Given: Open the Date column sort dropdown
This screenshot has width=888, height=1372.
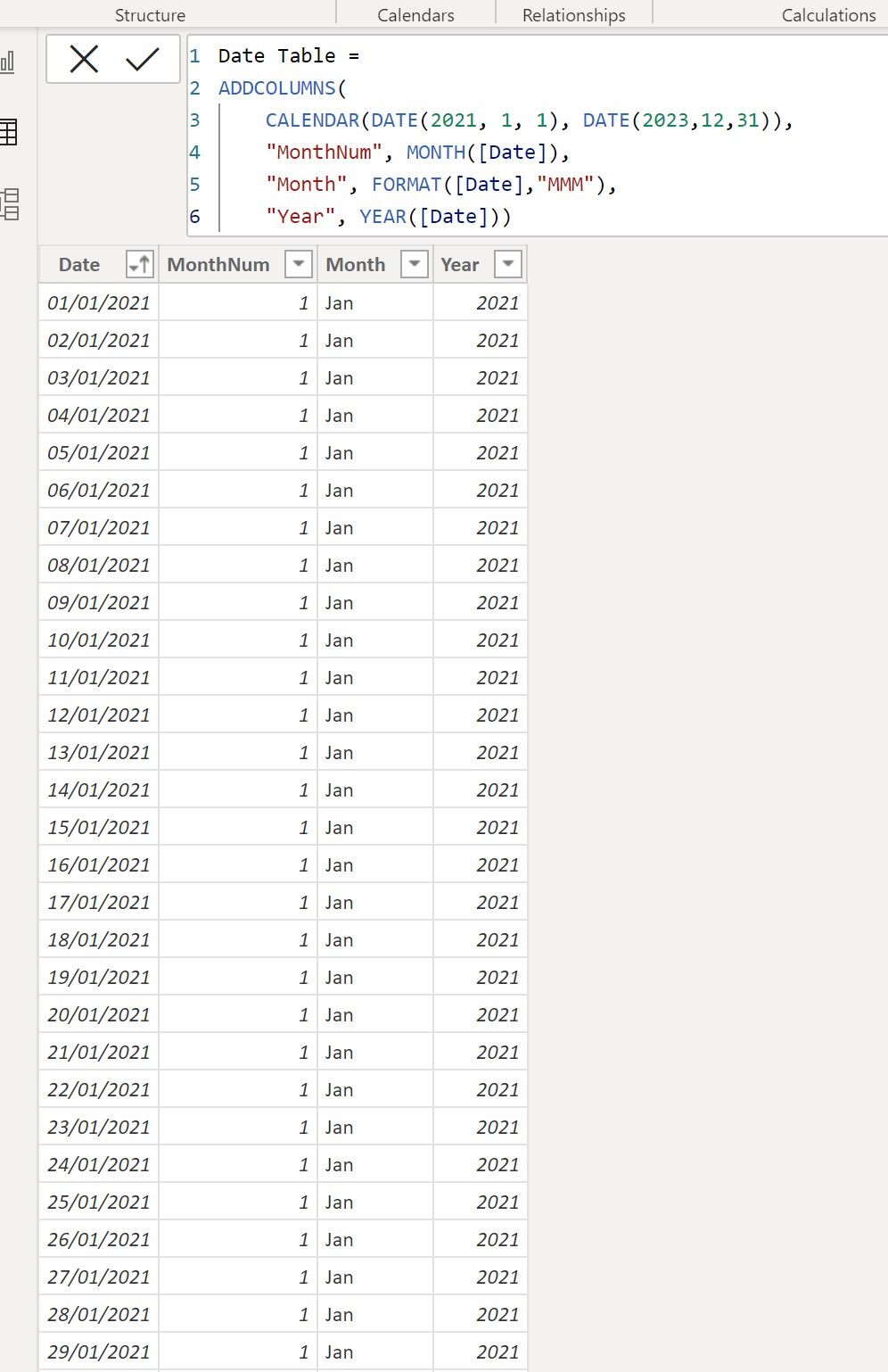Looking at the screenshot, I should 139,264.
